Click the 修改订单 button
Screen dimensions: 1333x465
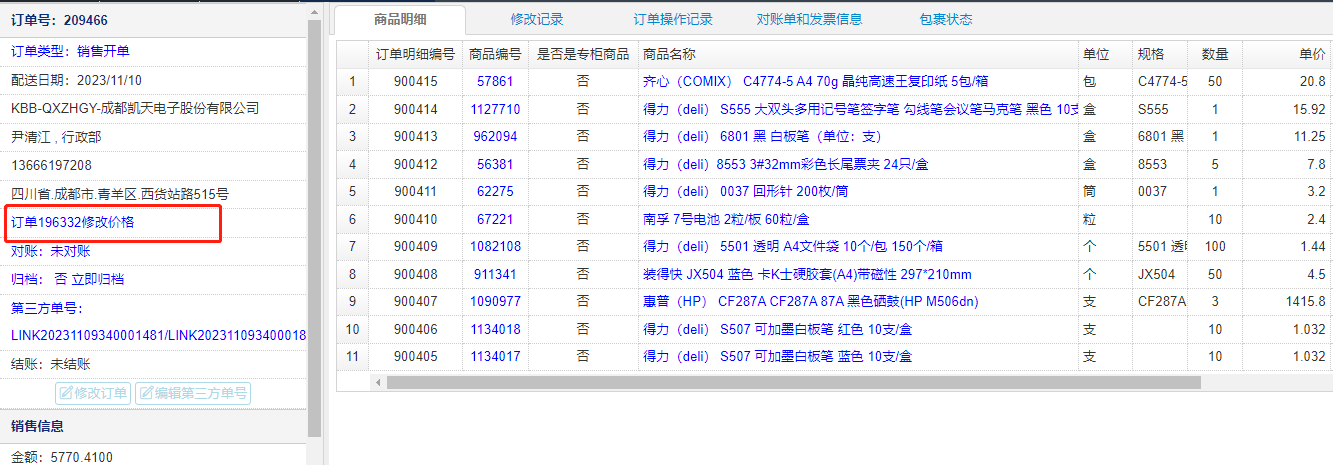point(93,393)
